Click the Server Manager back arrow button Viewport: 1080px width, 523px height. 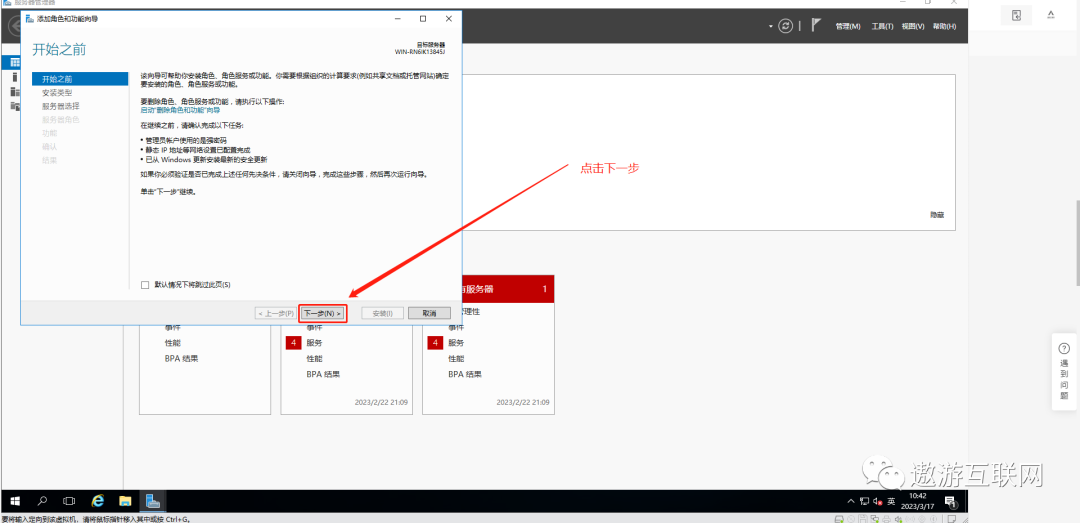point(13,26)
